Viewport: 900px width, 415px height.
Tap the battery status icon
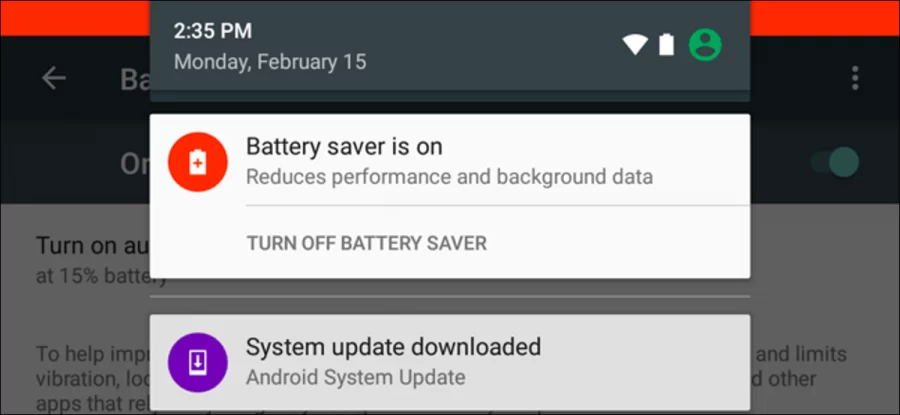(666, 45)
